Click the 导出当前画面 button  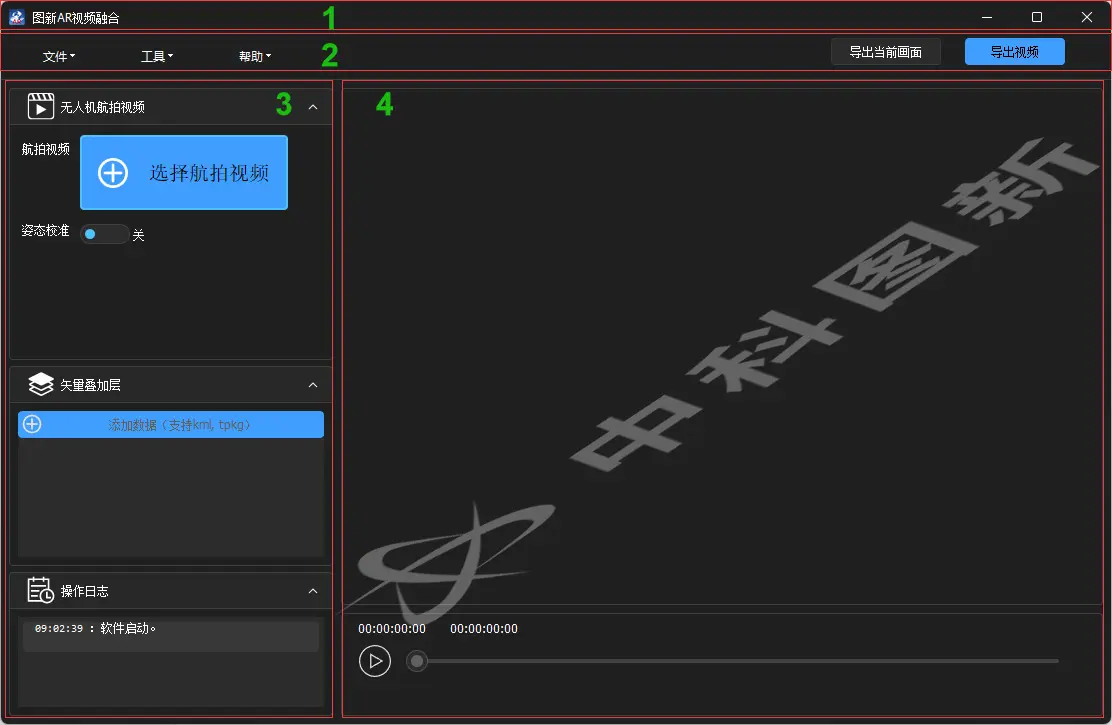tap(885, 52)
